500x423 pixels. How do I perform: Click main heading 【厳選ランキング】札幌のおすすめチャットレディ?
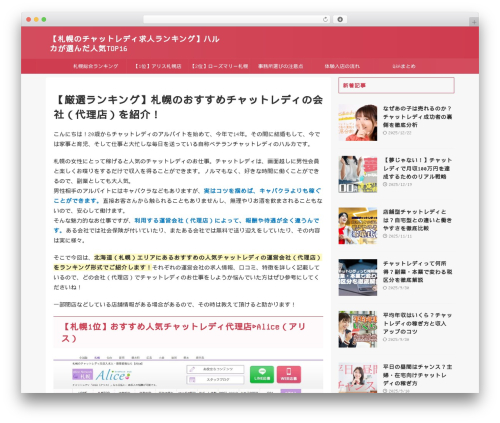(188, 107)
